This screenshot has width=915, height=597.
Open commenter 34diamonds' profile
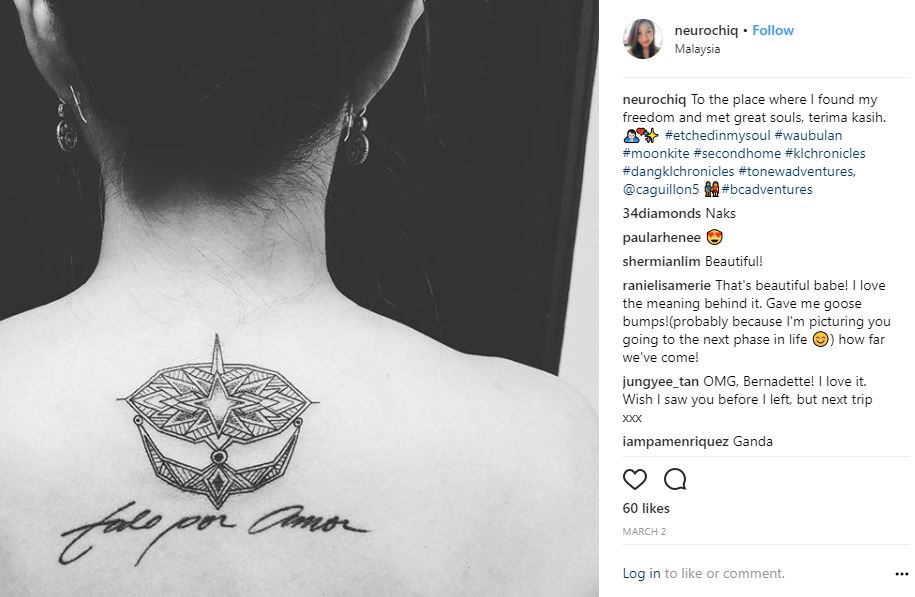(x=661, y=214)
